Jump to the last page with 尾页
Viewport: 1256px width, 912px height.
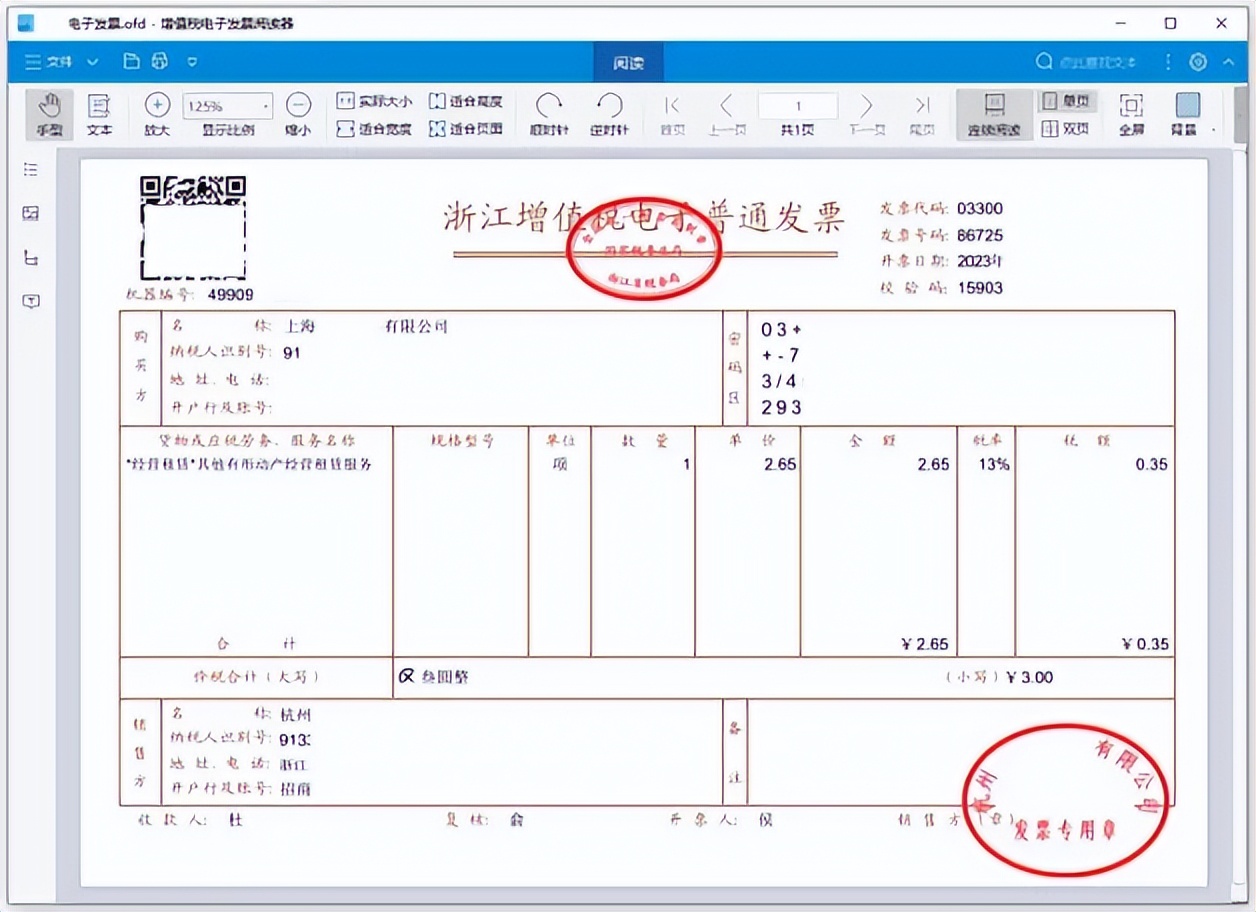pos(921,105)
